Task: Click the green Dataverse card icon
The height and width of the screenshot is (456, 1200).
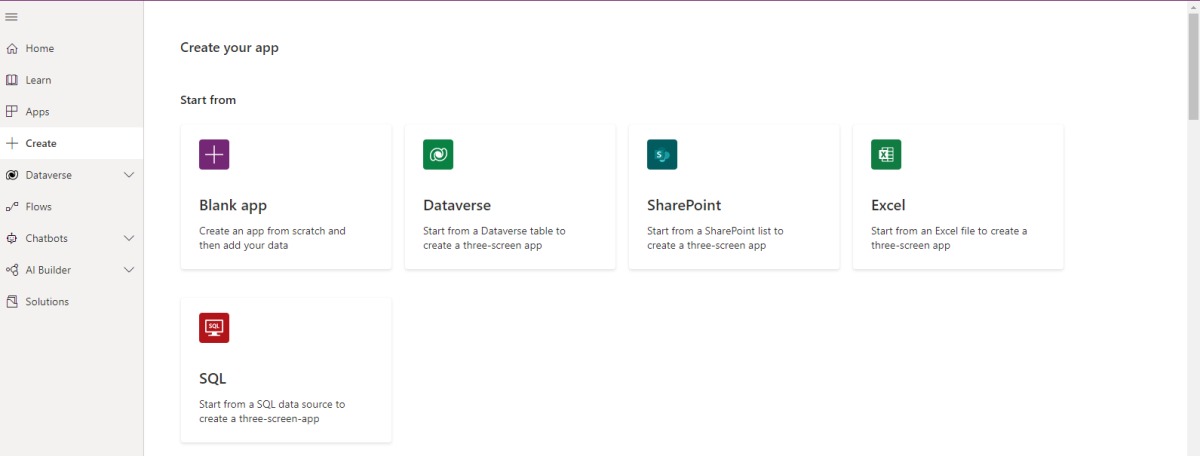Action: coord(438,154)
